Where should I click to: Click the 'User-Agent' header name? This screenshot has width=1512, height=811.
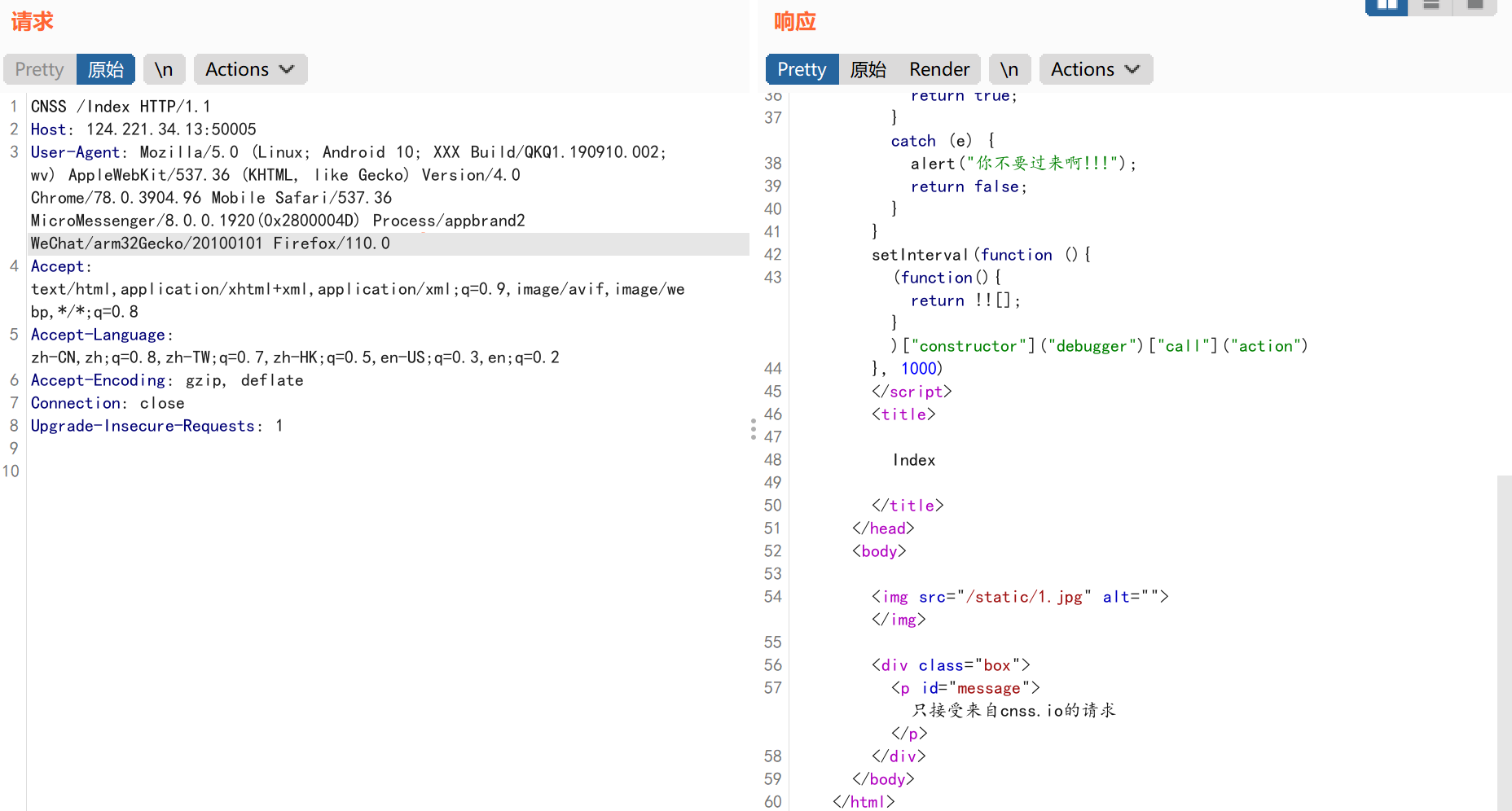[x=75, y=152]
